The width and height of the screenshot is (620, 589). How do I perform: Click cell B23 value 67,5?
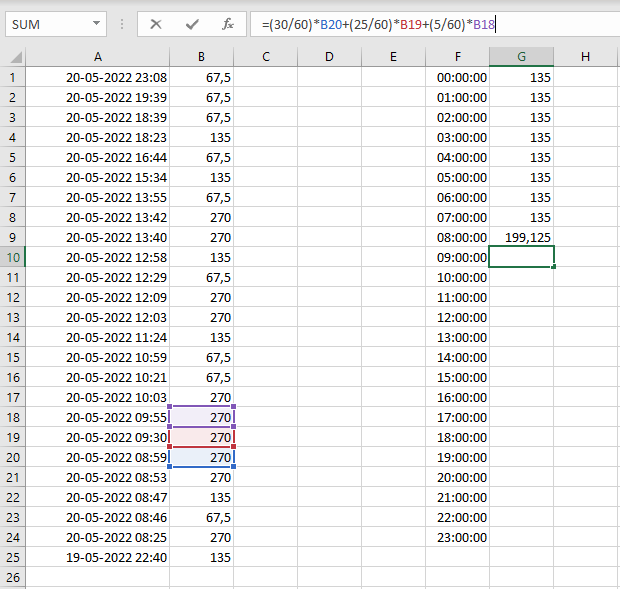(202, 517)
